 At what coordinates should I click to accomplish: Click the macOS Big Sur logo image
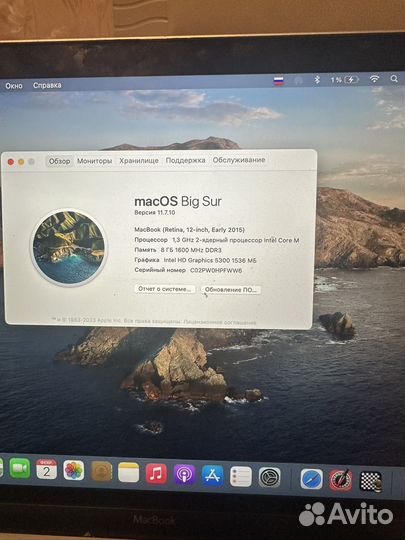[x=69, y=247]
